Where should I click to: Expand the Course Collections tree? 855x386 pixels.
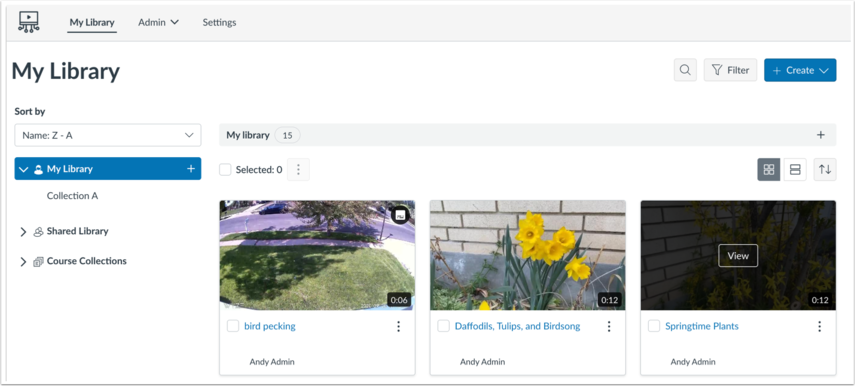(23, 262)
